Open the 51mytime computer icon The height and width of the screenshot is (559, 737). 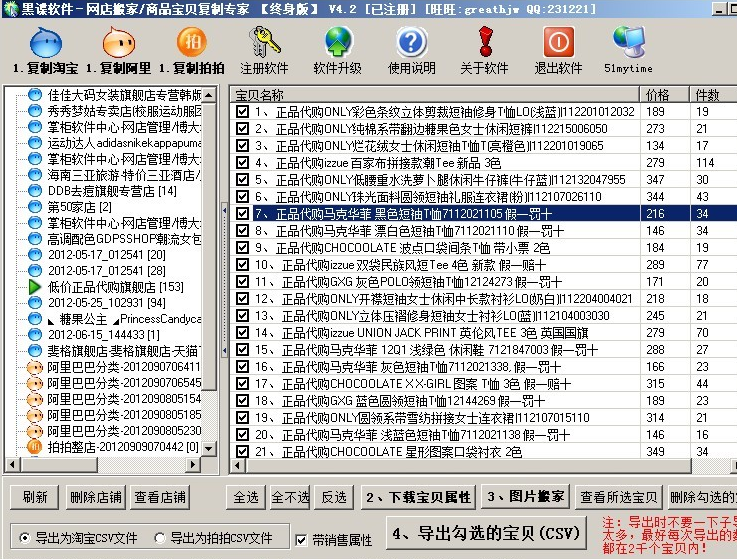[629, 42]
